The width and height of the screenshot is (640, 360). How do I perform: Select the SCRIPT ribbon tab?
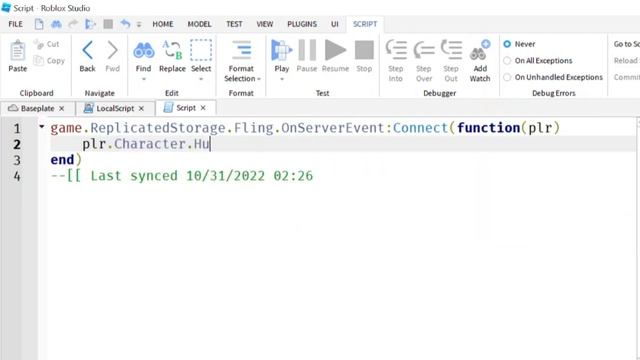point(365,24)
